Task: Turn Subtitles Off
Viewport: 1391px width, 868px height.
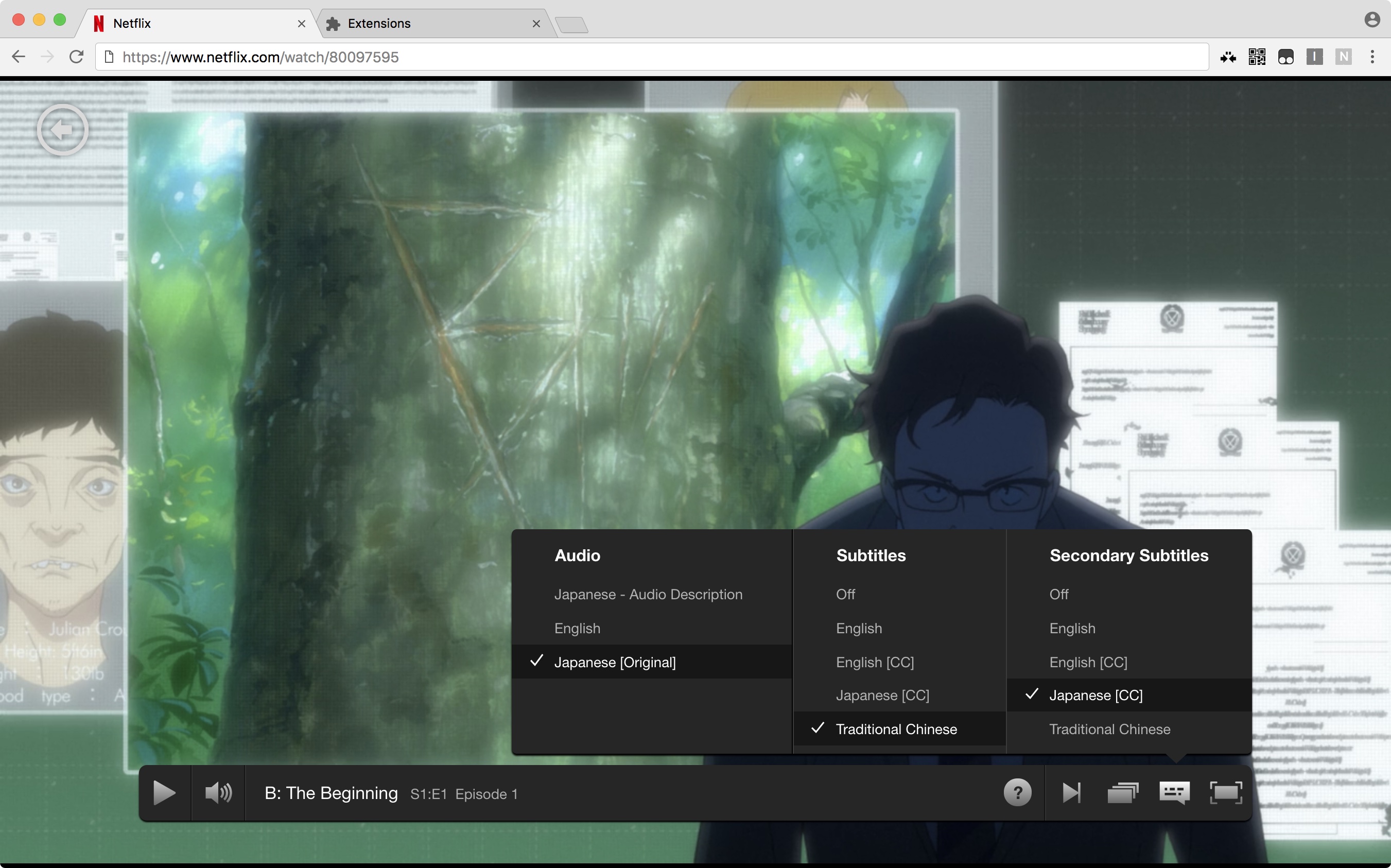Action: tap(845, 594)
